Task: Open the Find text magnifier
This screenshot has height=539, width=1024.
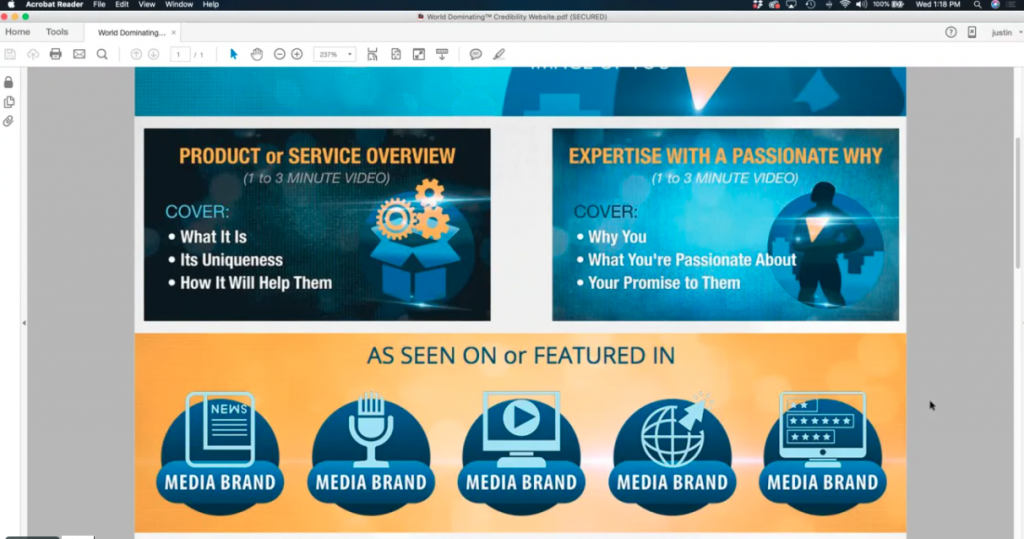Action: point(102,54)
